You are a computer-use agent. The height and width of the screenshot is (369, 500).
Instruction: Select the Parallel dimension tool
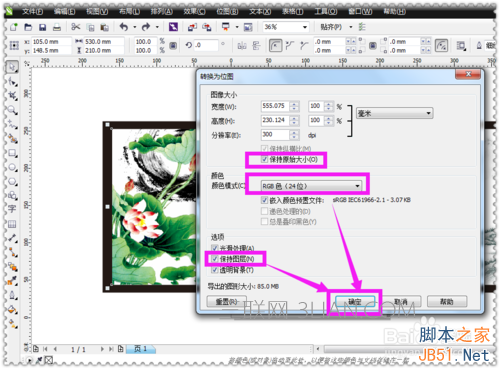(13, 238)
